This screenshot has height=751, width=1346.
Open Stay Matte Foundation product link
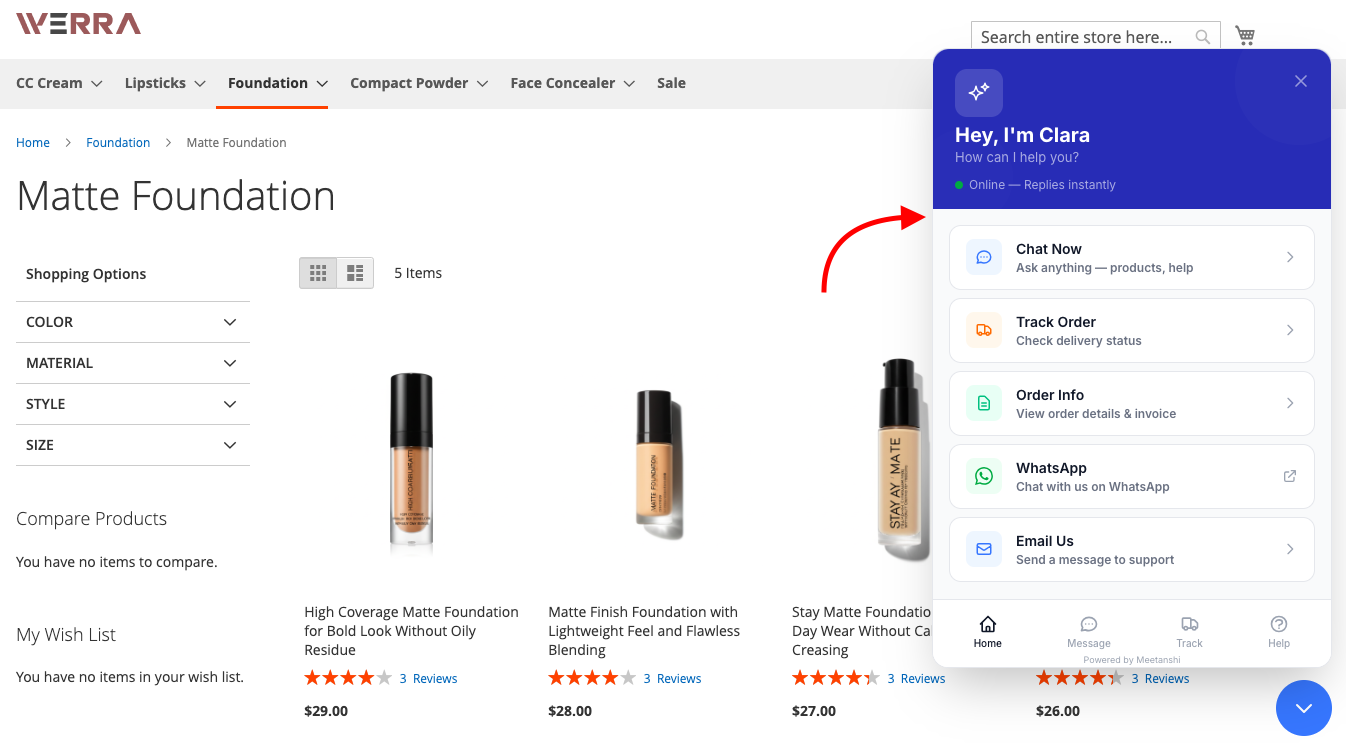pyautogui.click(x=861, y=631)
